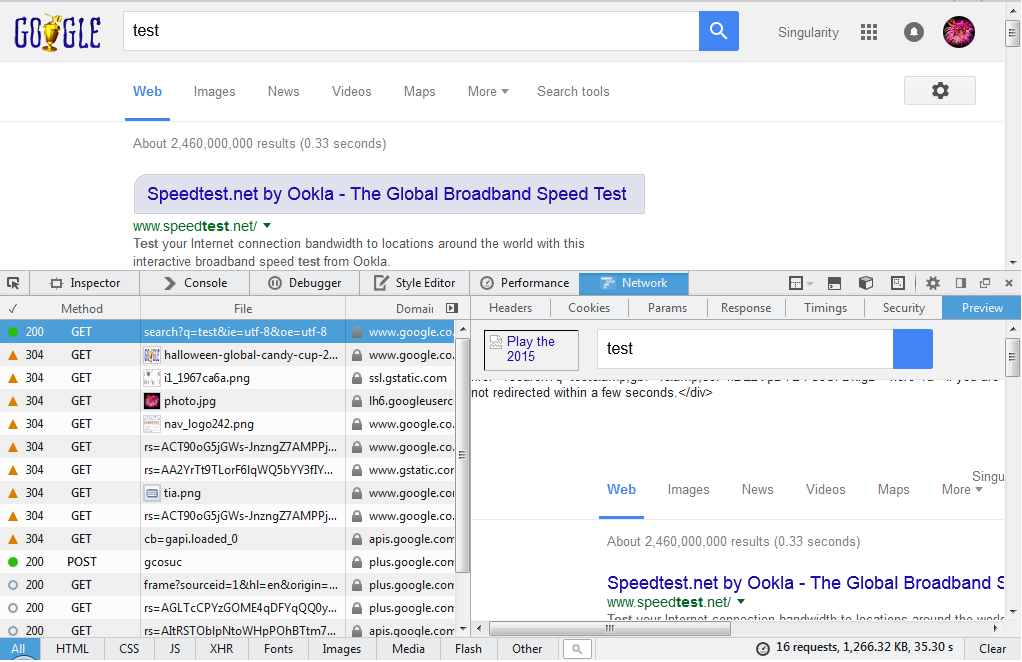
Task: Sort requests by the status checkmark column
Action: pyautogui.click(x=13, y=308)
